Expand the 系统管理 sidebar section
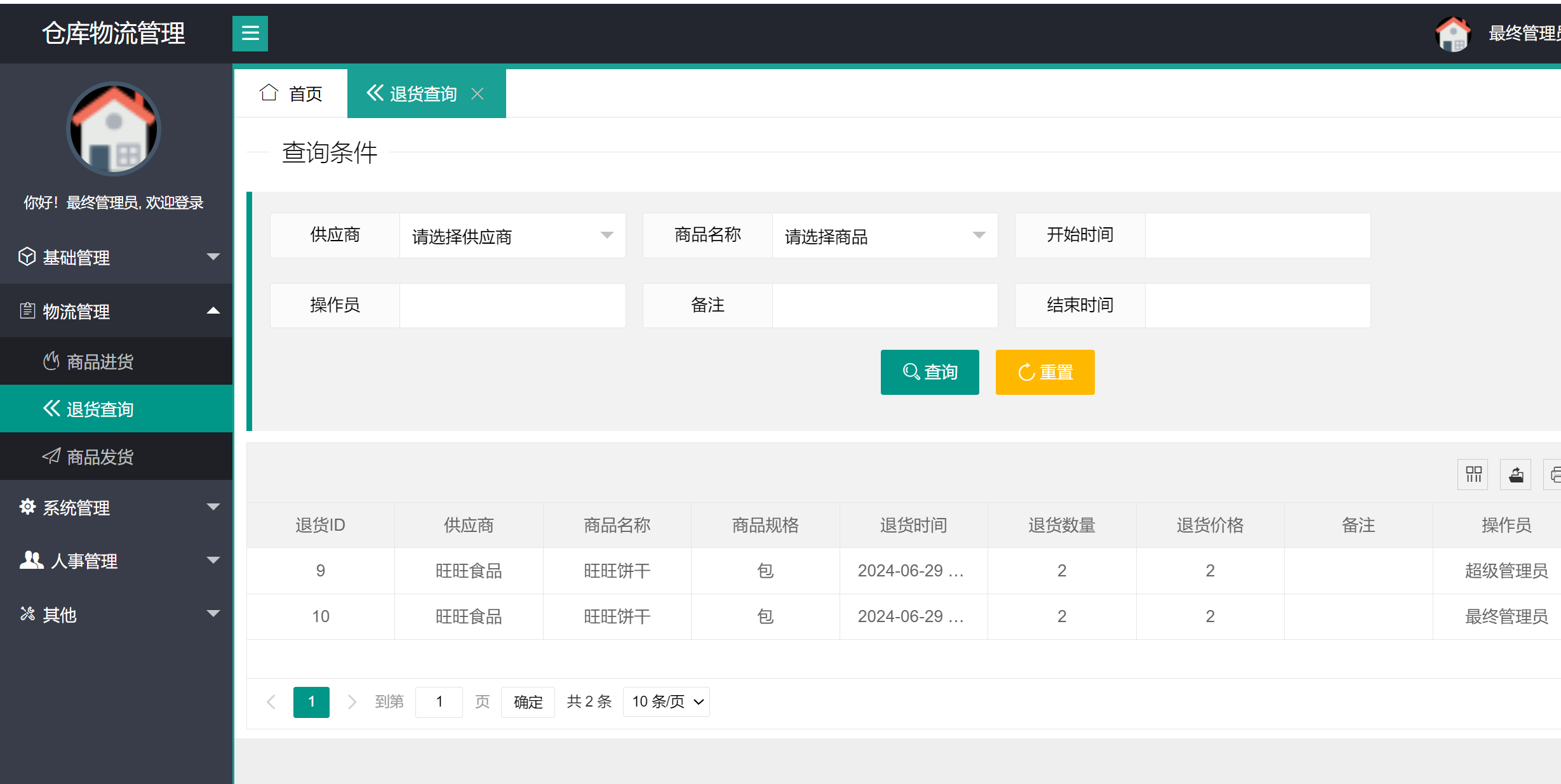Viewport: 1561px width, 784px height. click(76, 507)
